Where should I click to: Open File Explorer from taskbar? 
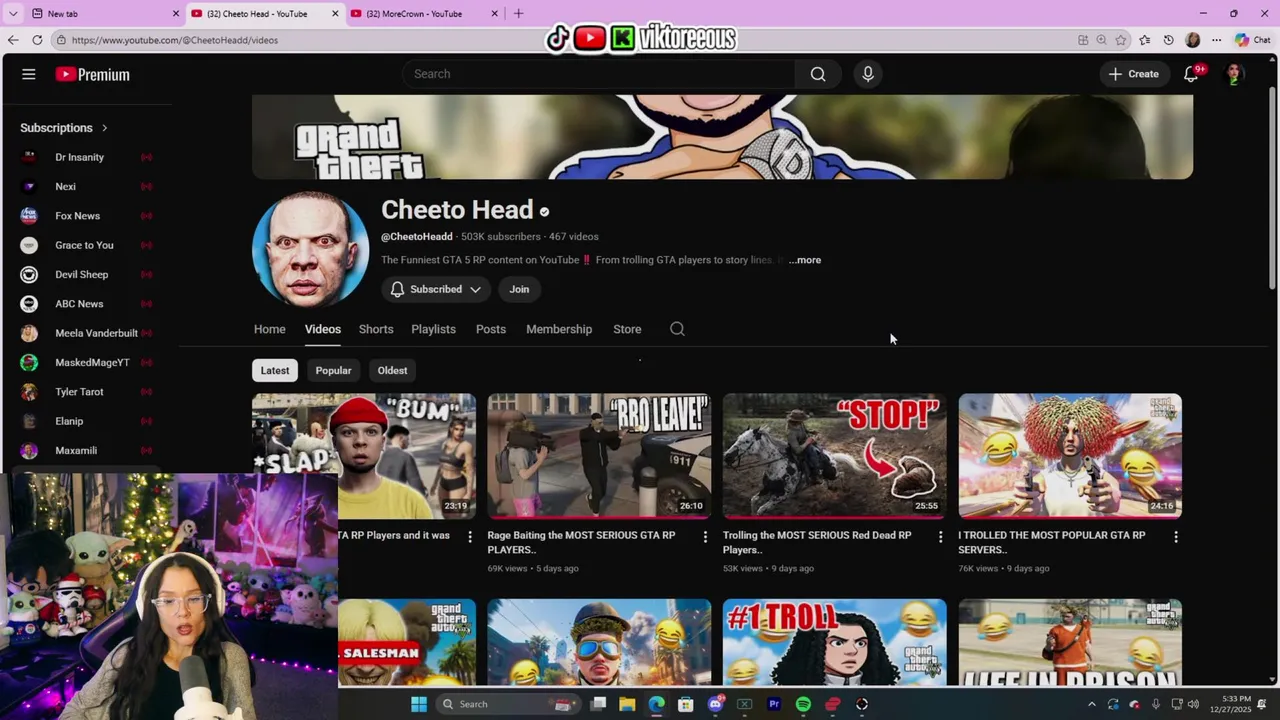(627, 704)
